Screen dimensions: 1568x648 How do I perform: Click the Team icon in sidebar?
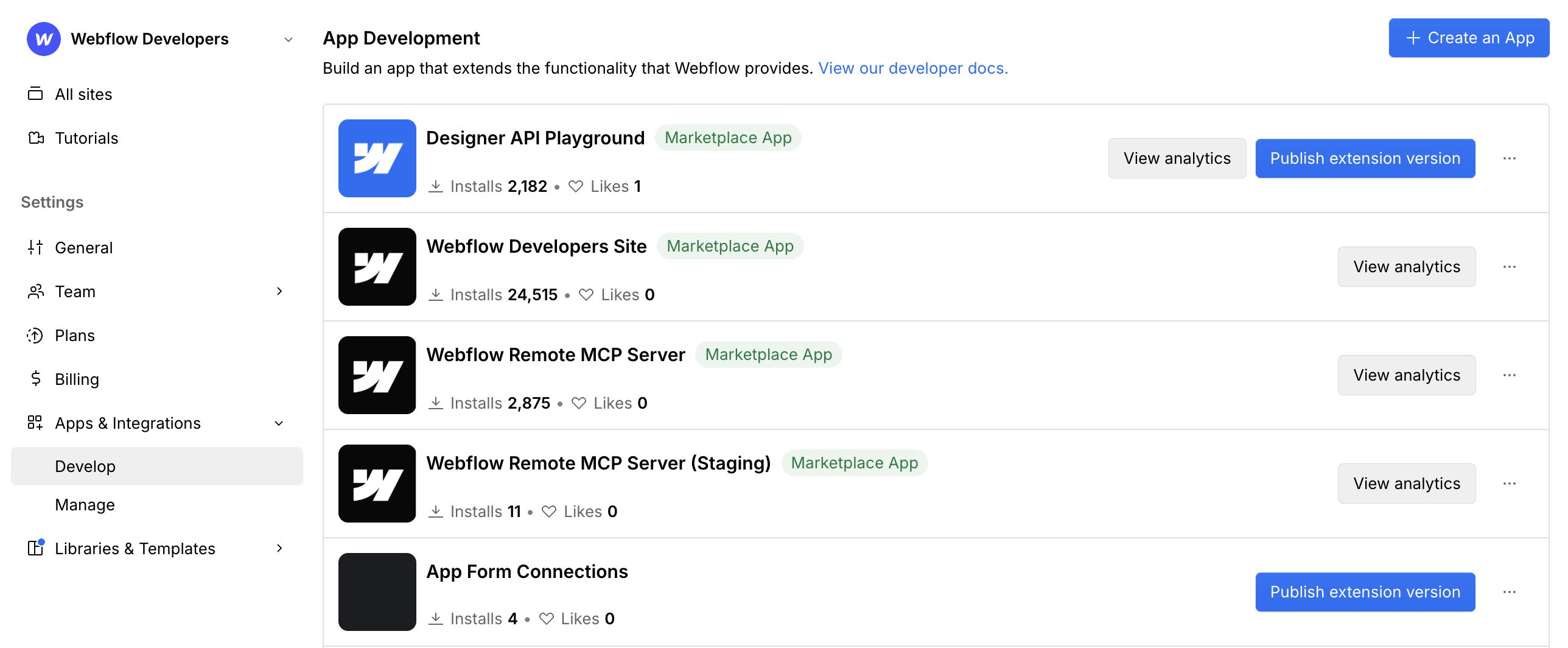(35, 291)
